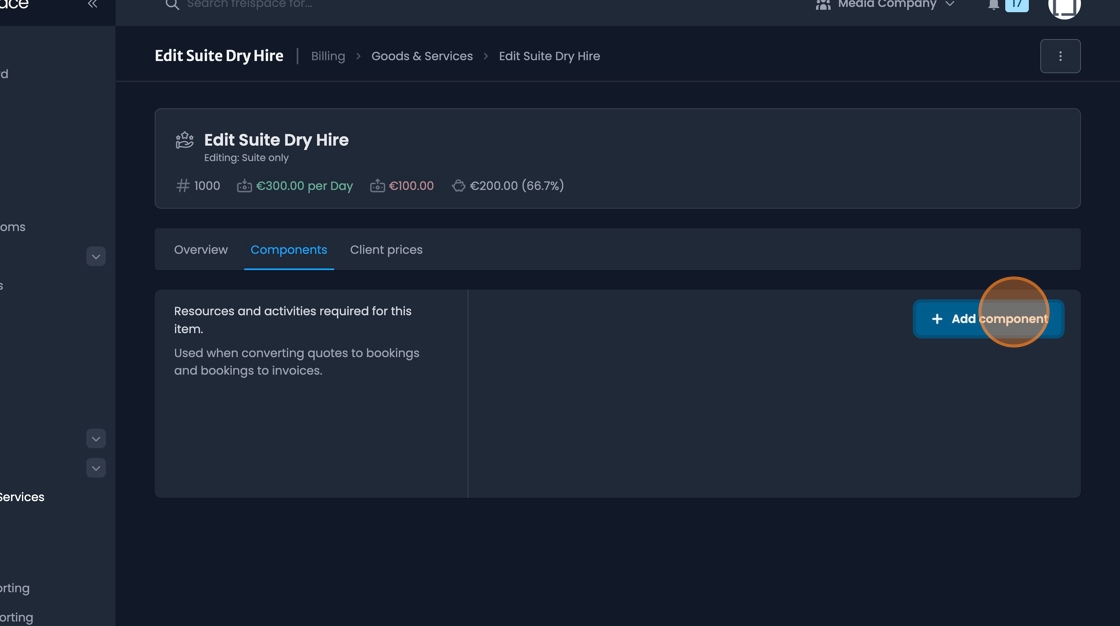
Task: Collapse the sidebar with the double-chevron icon
Action: tap(91, 4)
